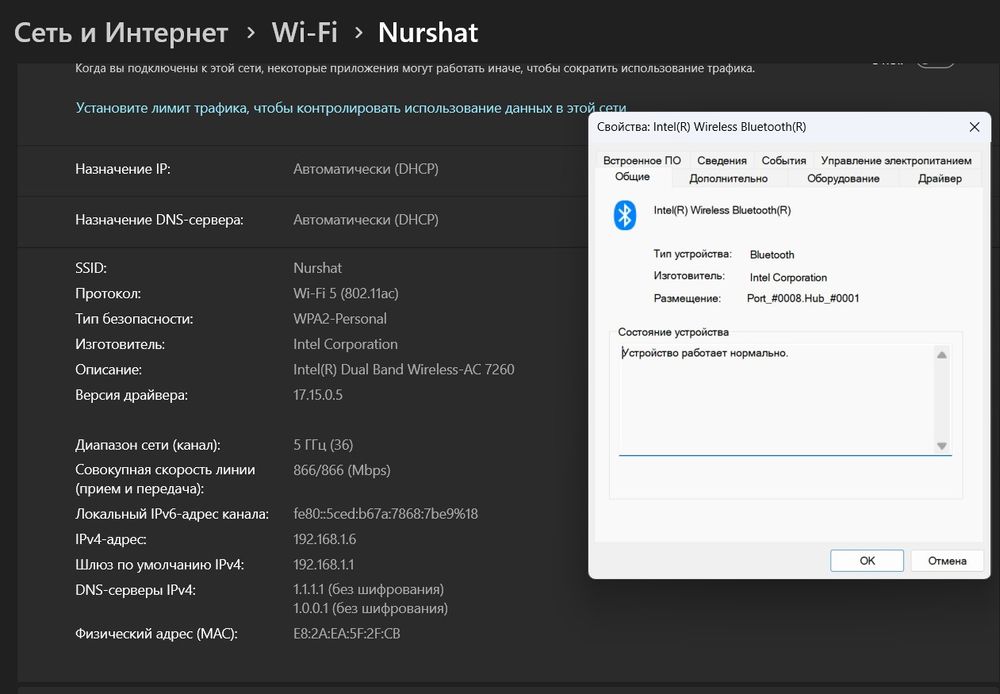This screenshot has width=1000, height=694.
Task: Open the Встроенное ПО tab
Action: click(642, 161)
